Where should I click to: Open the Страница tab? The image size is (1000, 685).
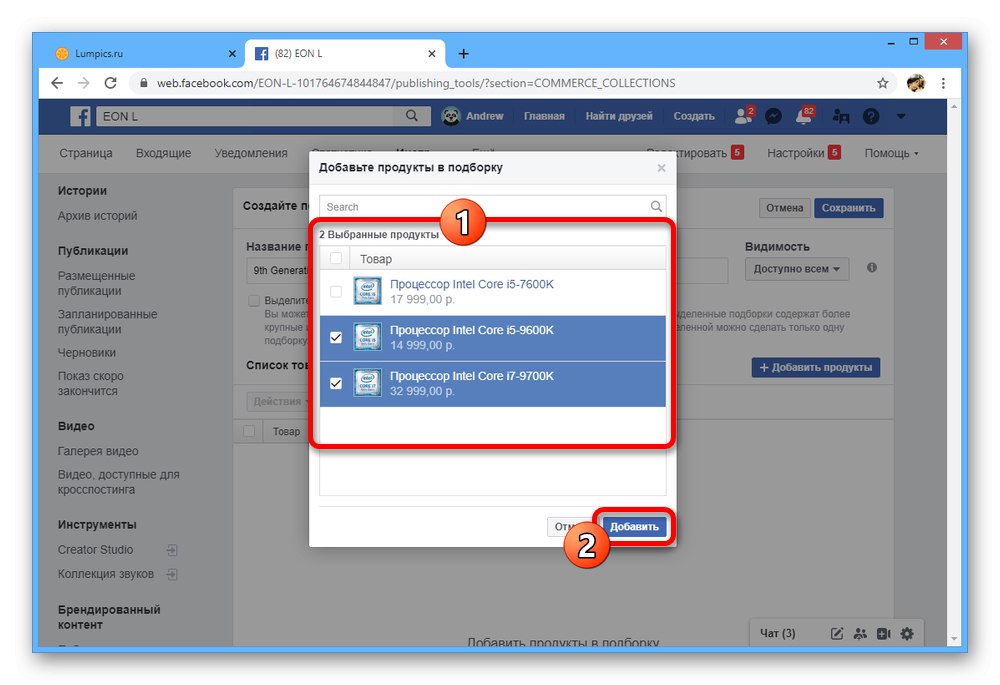point(85,153)
